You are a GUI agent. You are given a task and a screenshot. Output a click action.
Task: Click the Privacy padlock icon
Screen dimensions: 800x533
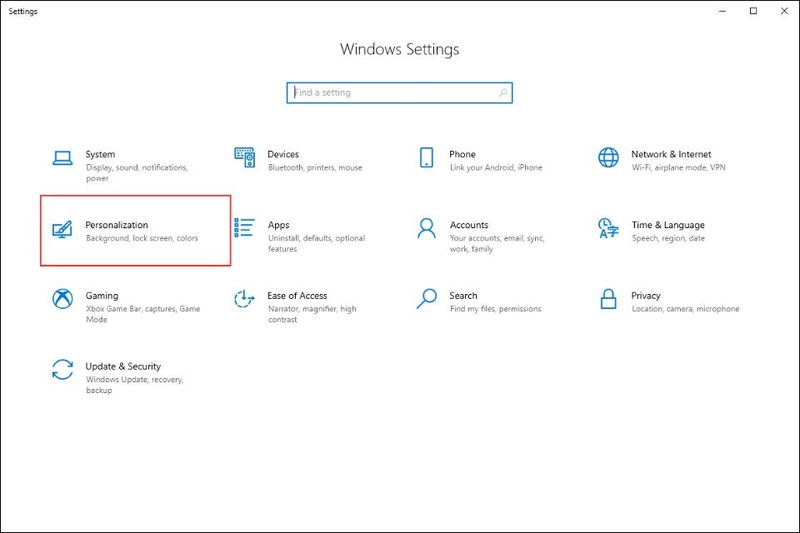[x=608, y=299]
